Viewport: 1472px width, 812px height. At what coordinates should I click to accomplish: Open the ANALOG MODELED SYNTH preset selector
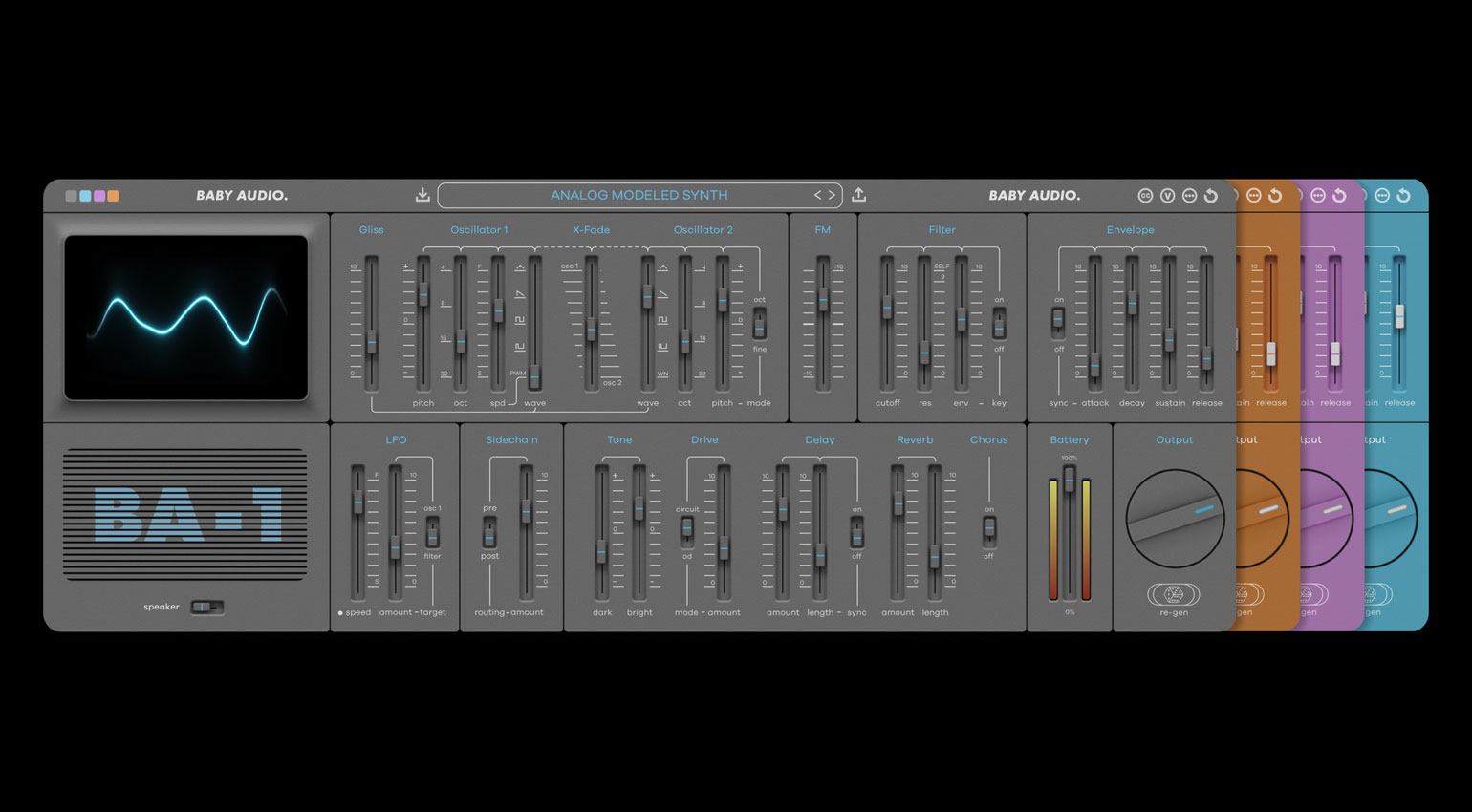point(640,195)
